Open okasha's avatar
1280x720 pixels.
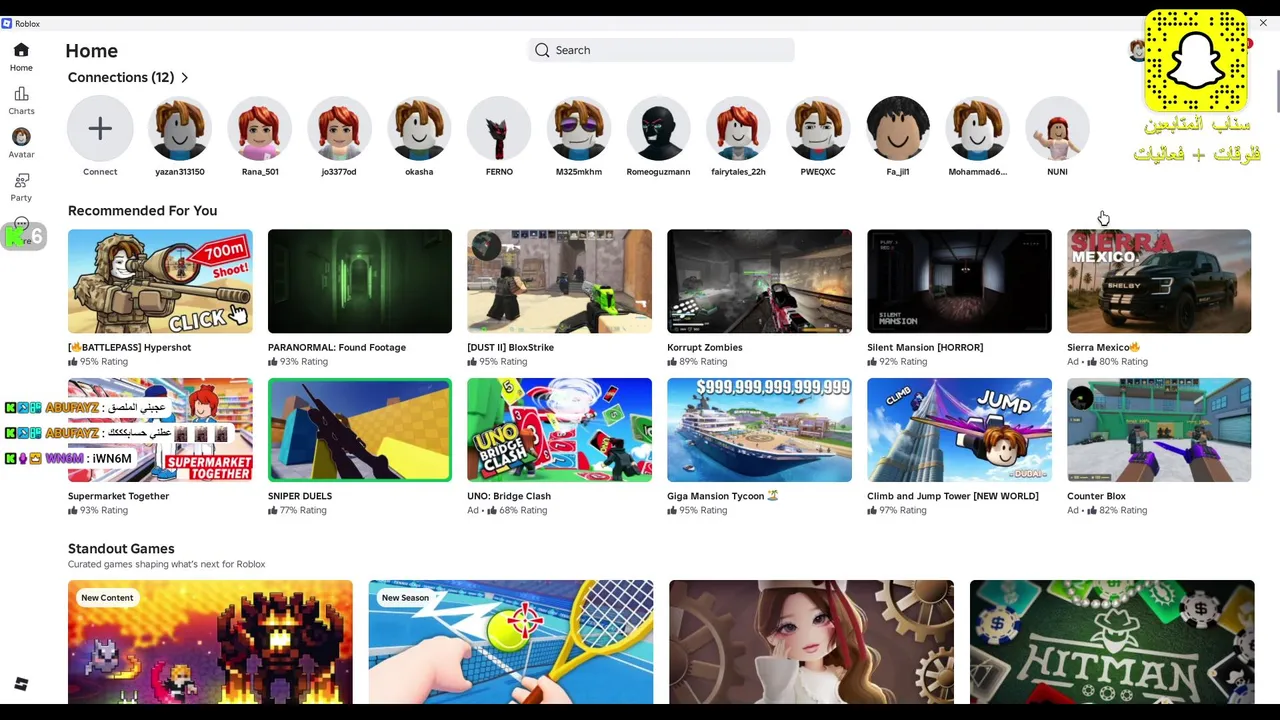click(x=419, y=128)
